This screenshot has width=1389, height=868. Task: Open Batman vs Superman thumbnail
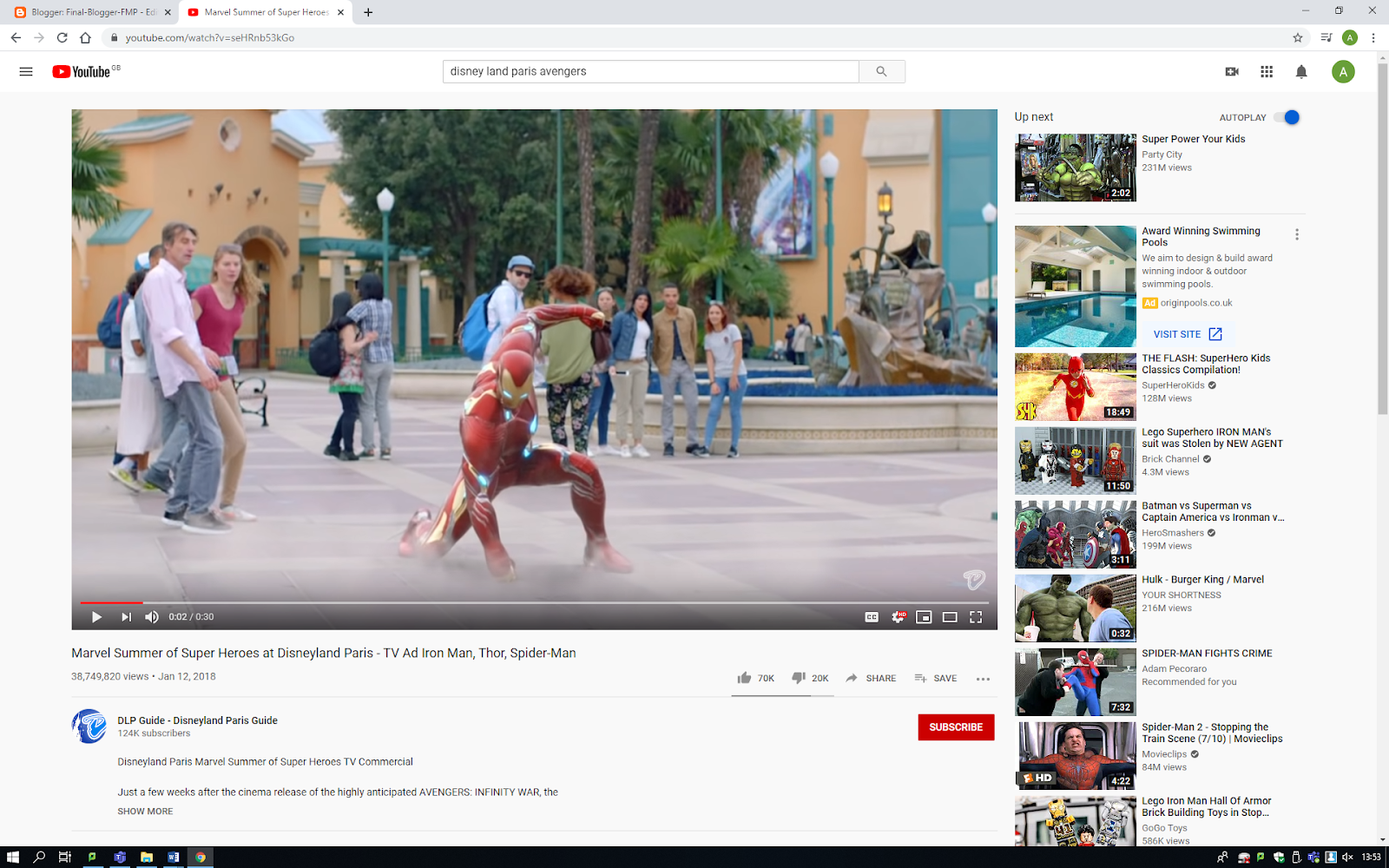tap(1075, 534)
